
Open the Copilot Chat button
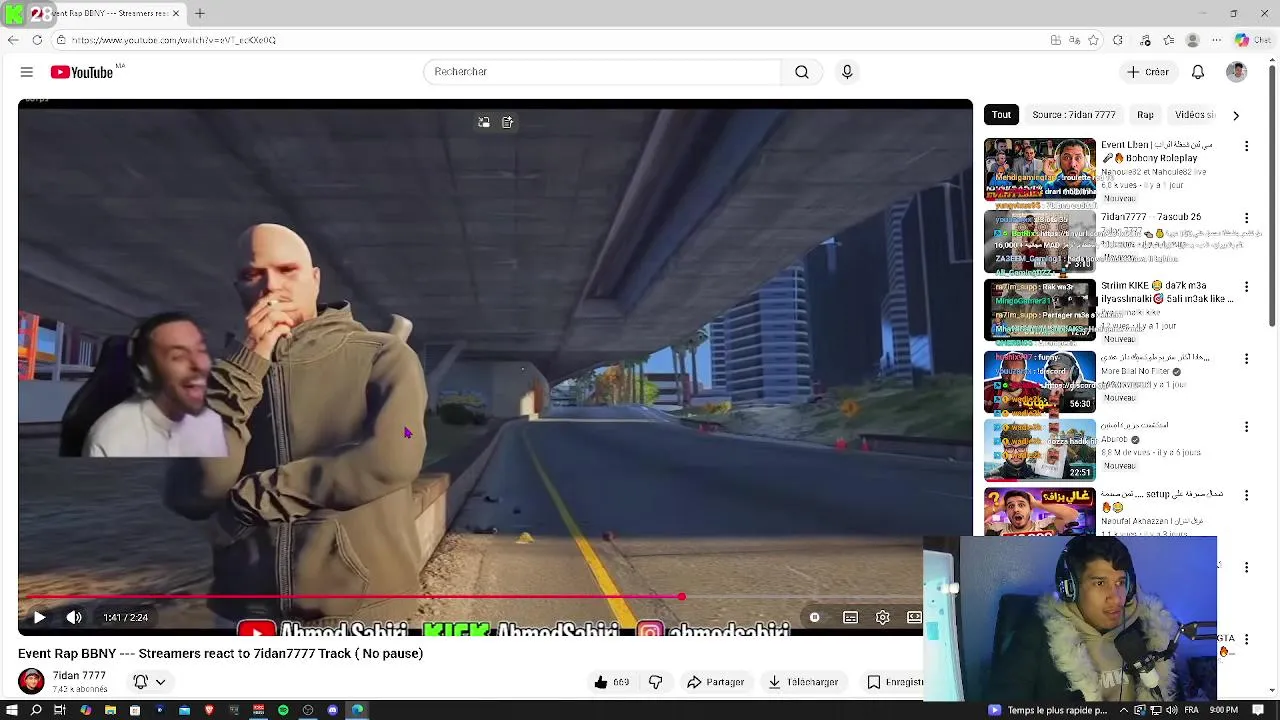point(1254,40)
